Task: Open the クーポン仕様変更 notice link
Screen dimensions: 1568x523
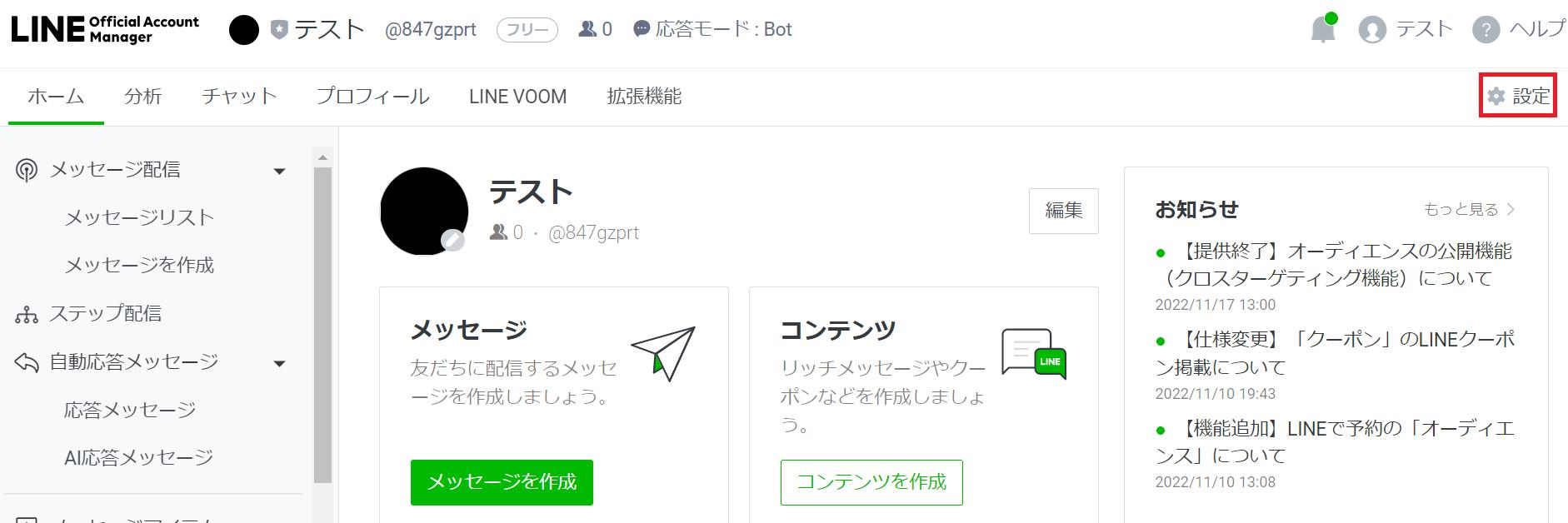Action: (1335, 353)
